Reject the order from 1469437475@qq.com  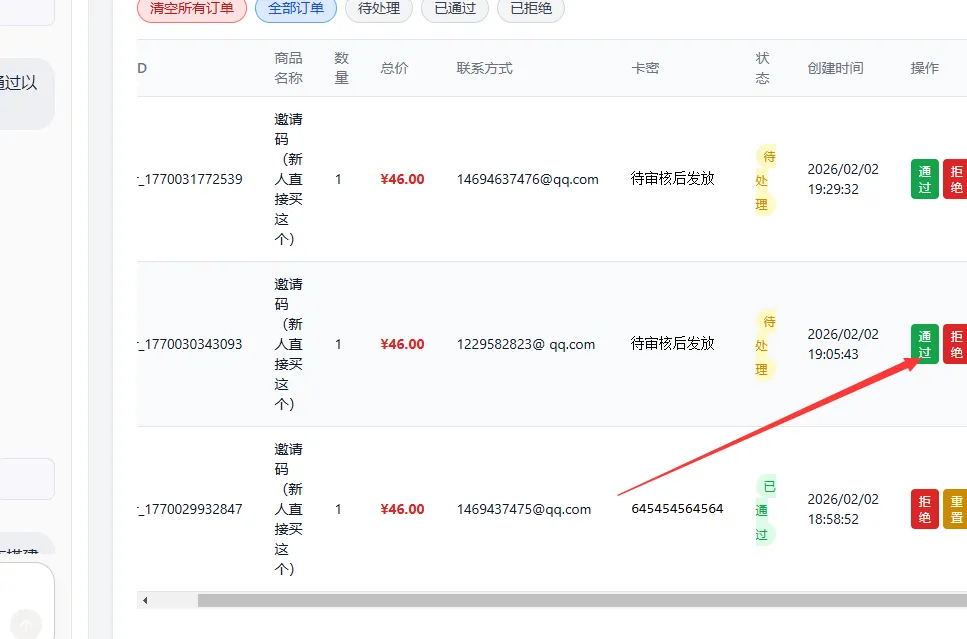tap(924, 509)
